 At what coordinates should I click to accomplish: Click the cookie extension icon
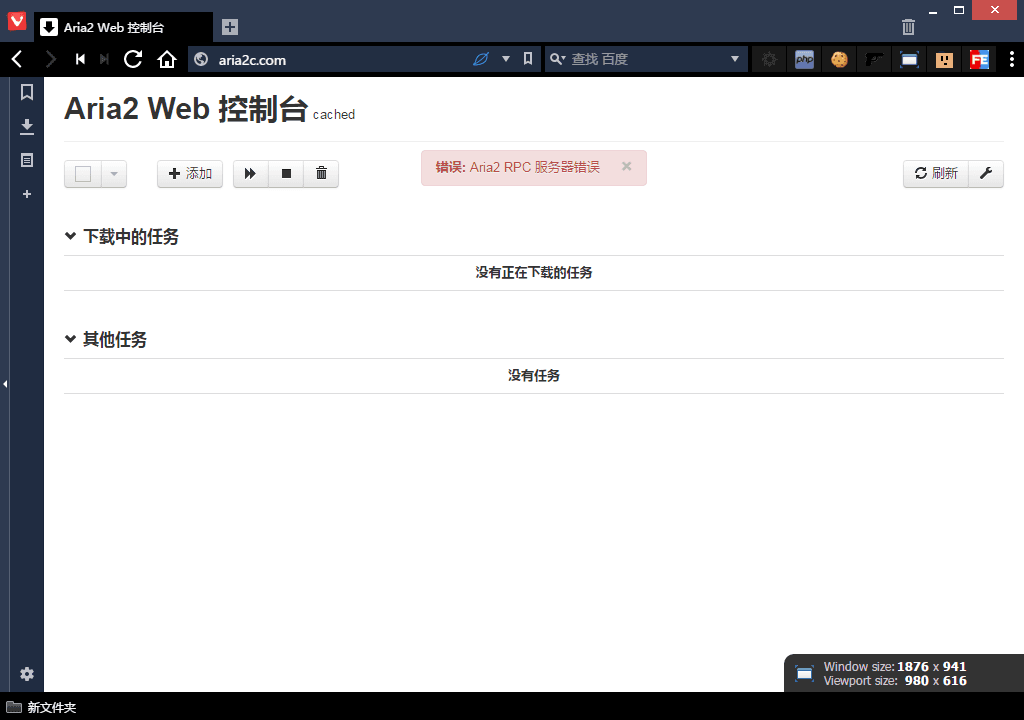839,59
